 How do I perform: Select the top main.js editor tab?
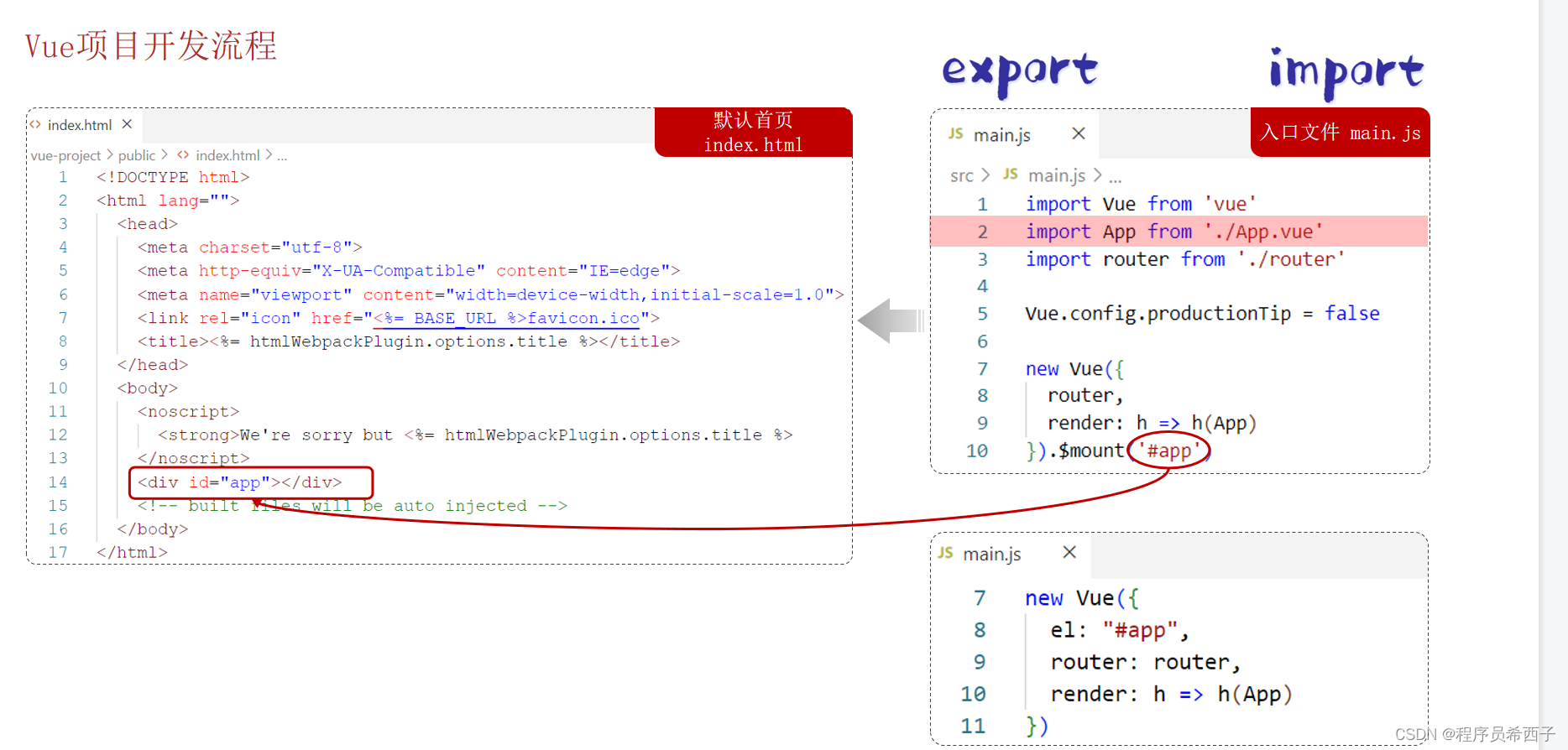1015,134
